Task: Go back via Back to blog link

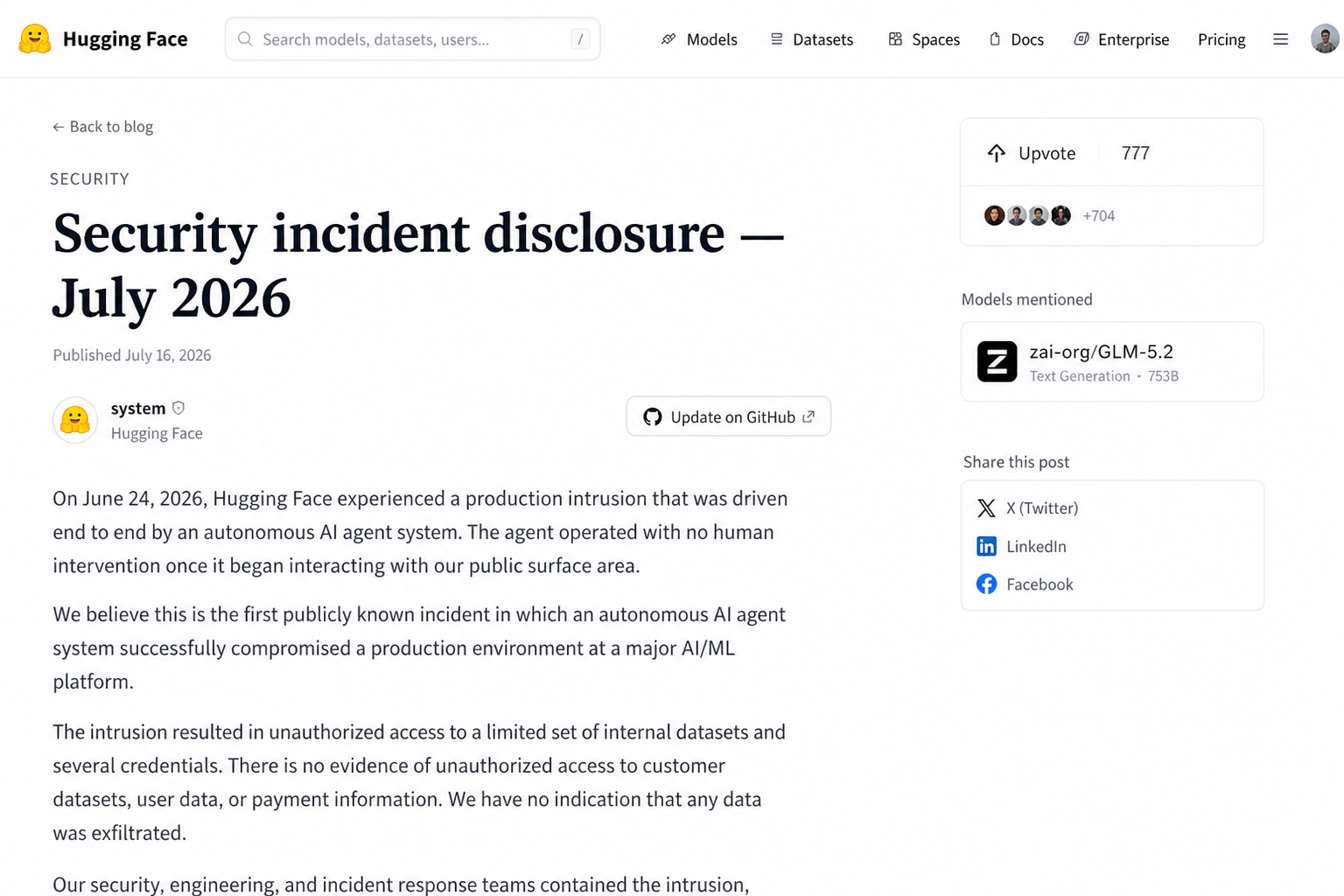Action: tap(103, 127)
